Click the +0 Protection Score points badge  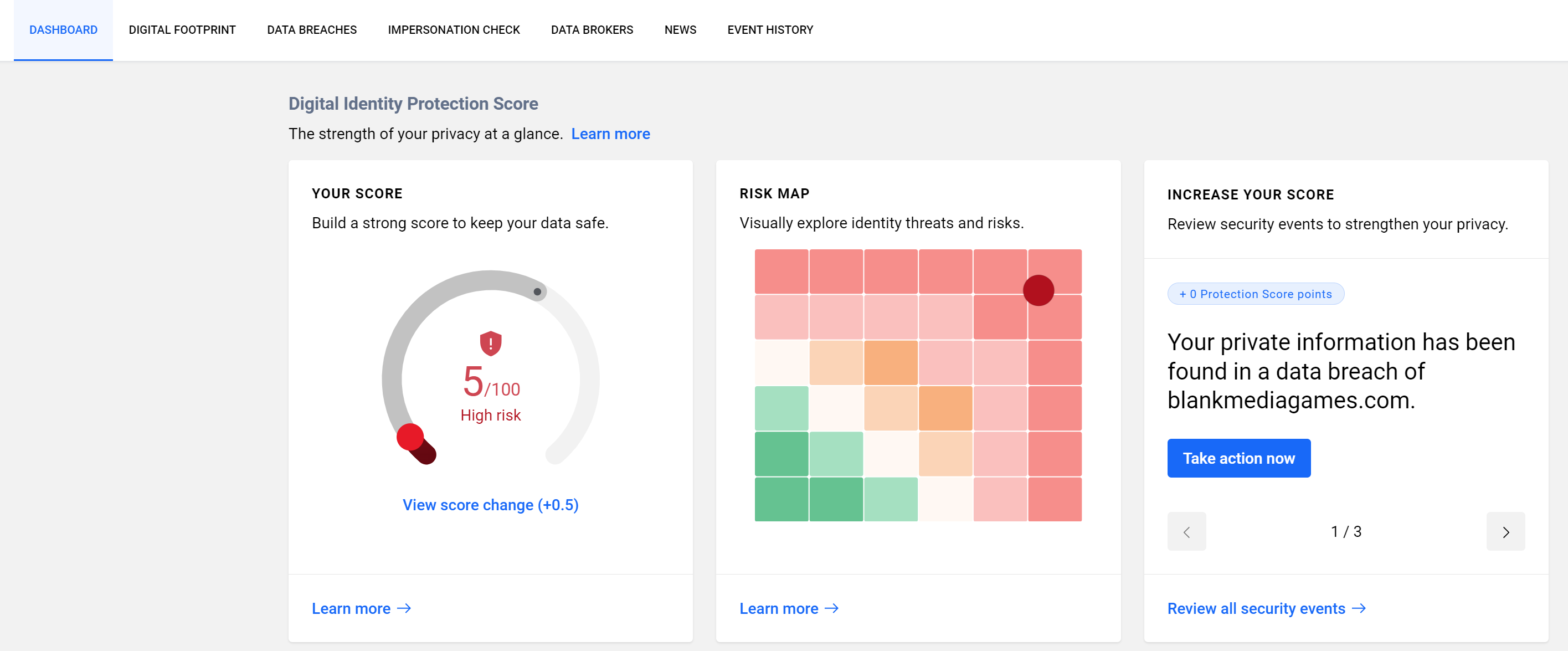point(1255,294)
